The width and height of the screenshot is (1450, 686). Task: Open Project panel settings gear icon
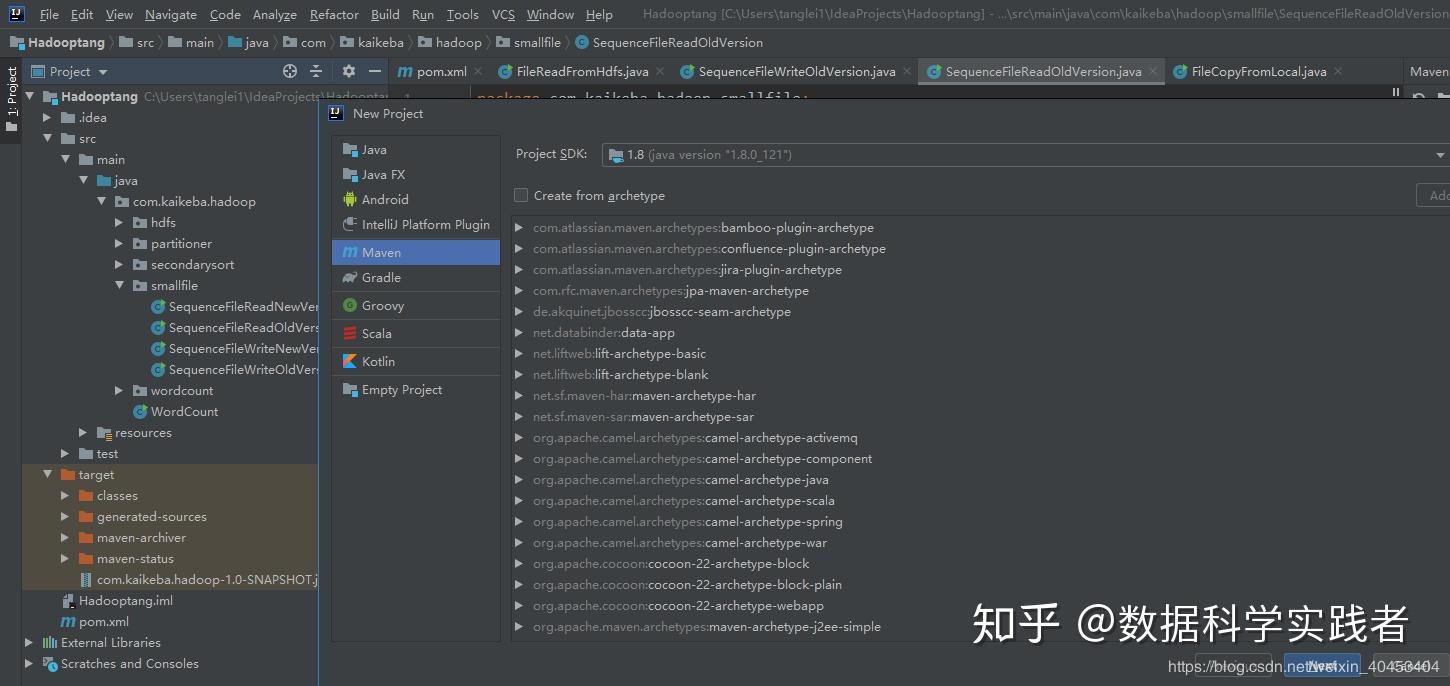tap(348, 71)
